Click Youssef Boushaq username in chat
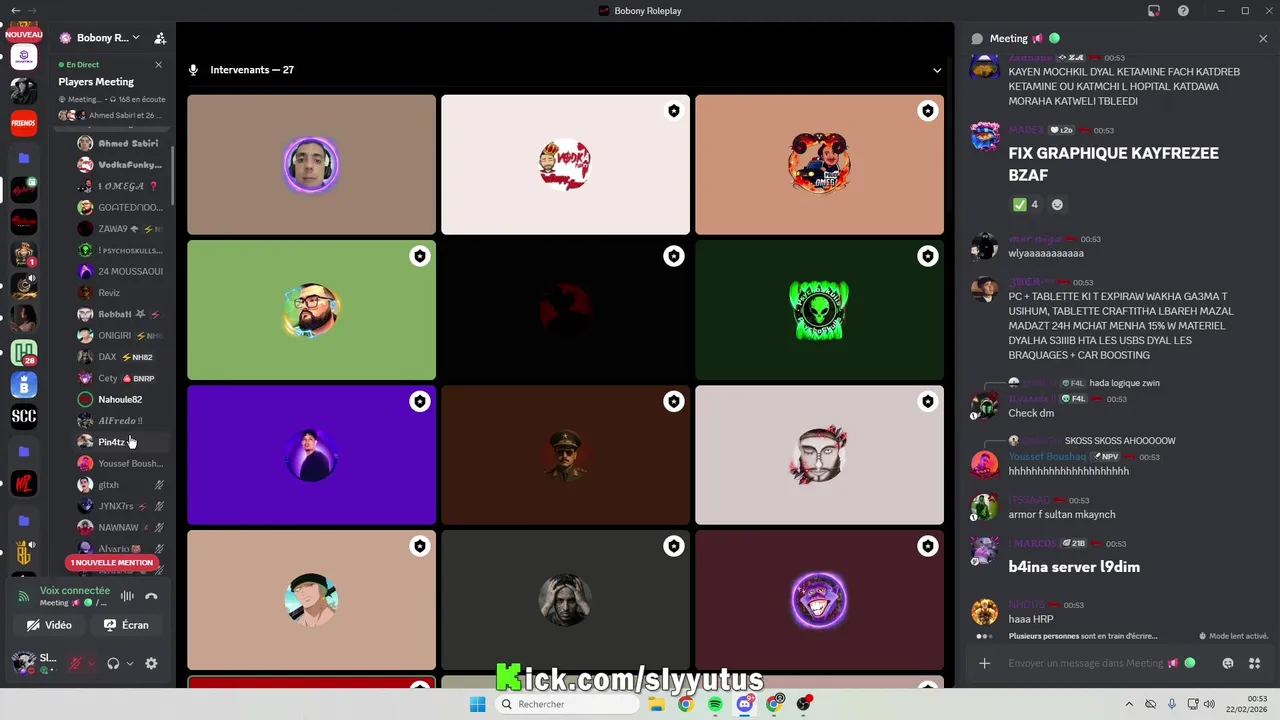This screenshot has width=1280, height=720. coord(1047,457)
